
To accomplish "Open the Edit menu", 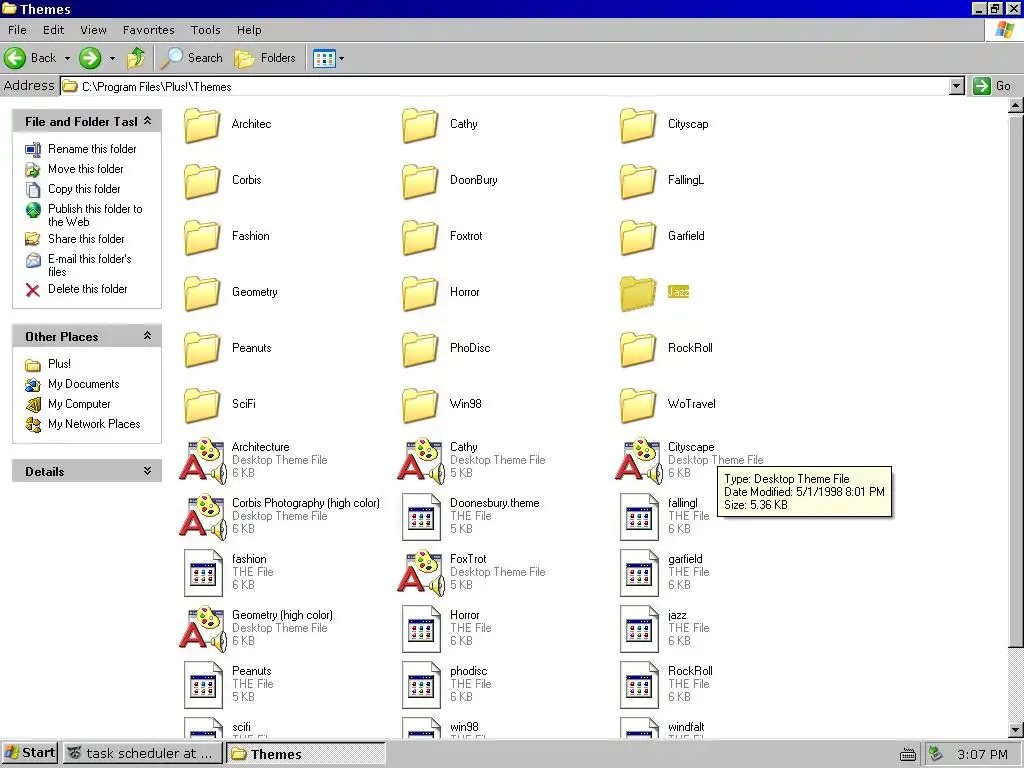I will 54,30.
